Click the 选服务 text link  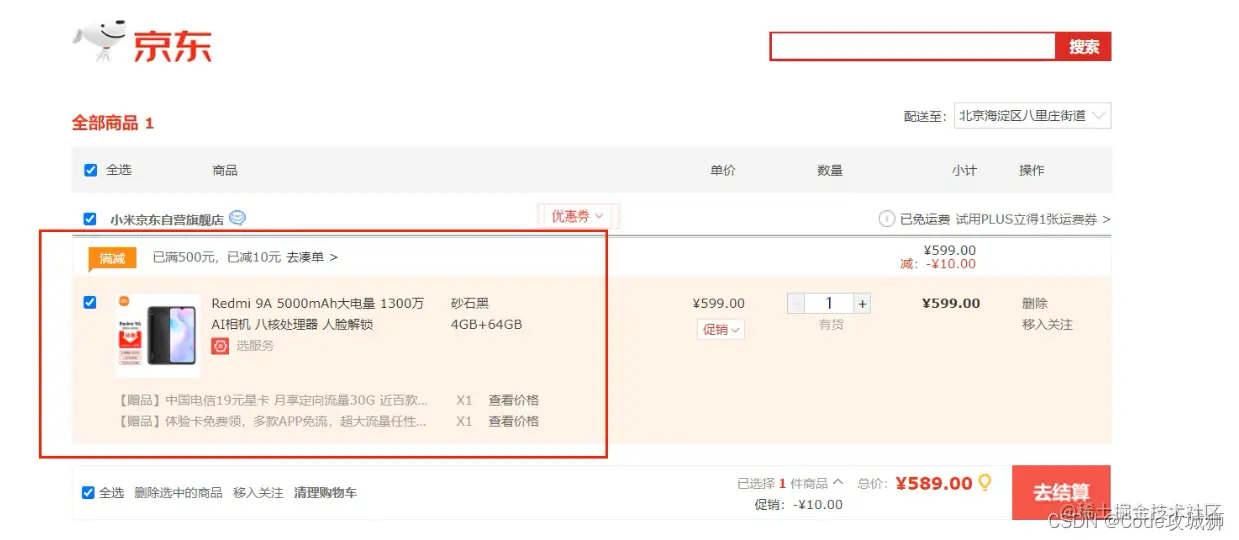point(255,346)
